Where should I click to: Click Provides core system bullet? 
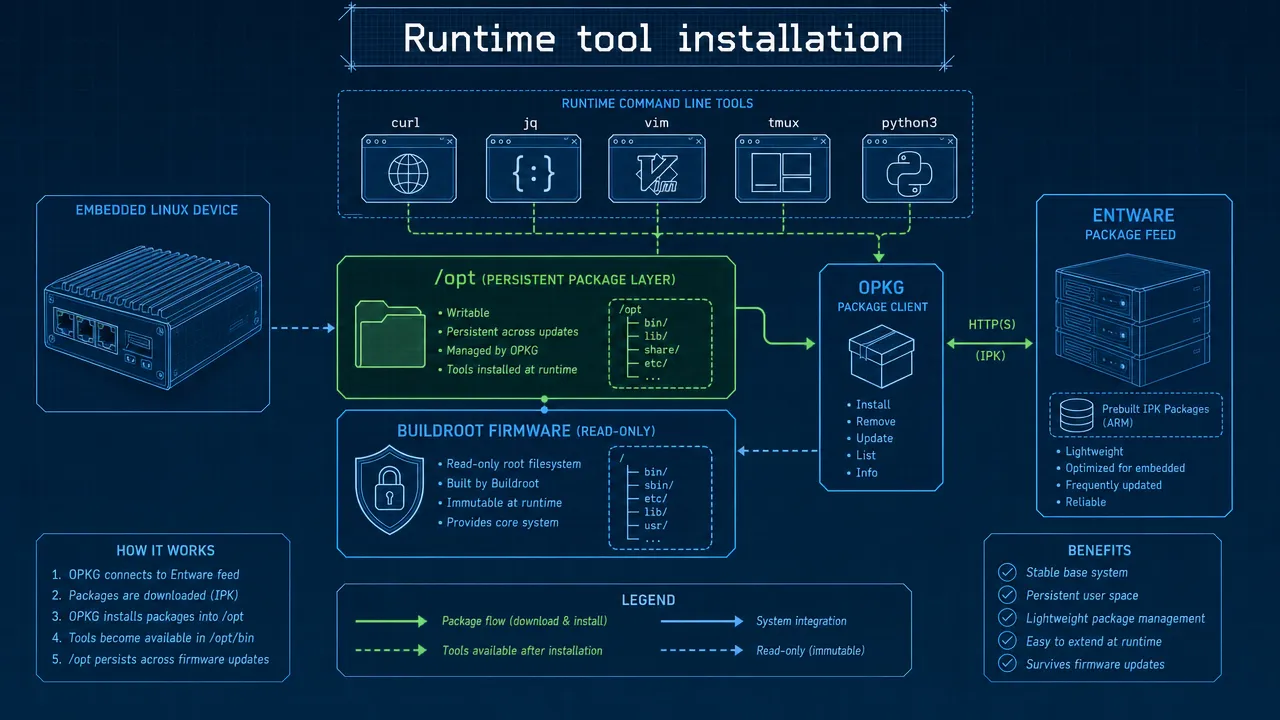pos(502,522)
